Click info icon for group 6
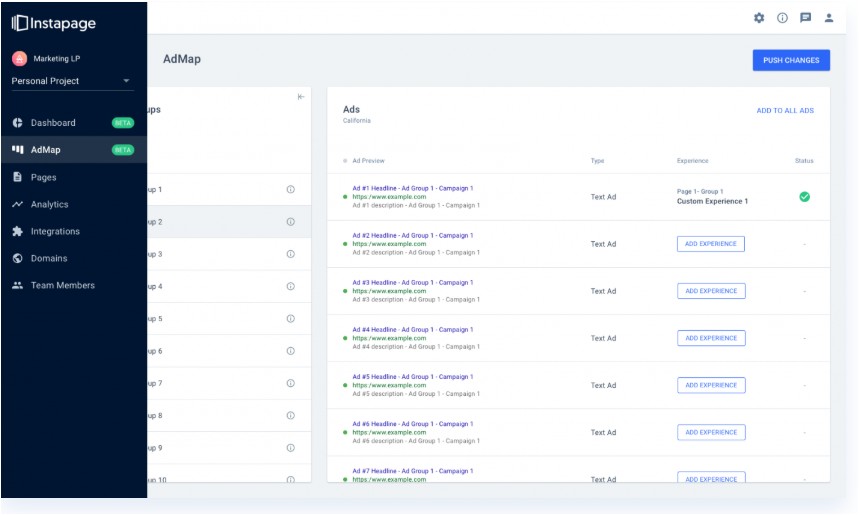Image resolution: width=859 pixels, height=515 pixels. [x=290, y=351]
